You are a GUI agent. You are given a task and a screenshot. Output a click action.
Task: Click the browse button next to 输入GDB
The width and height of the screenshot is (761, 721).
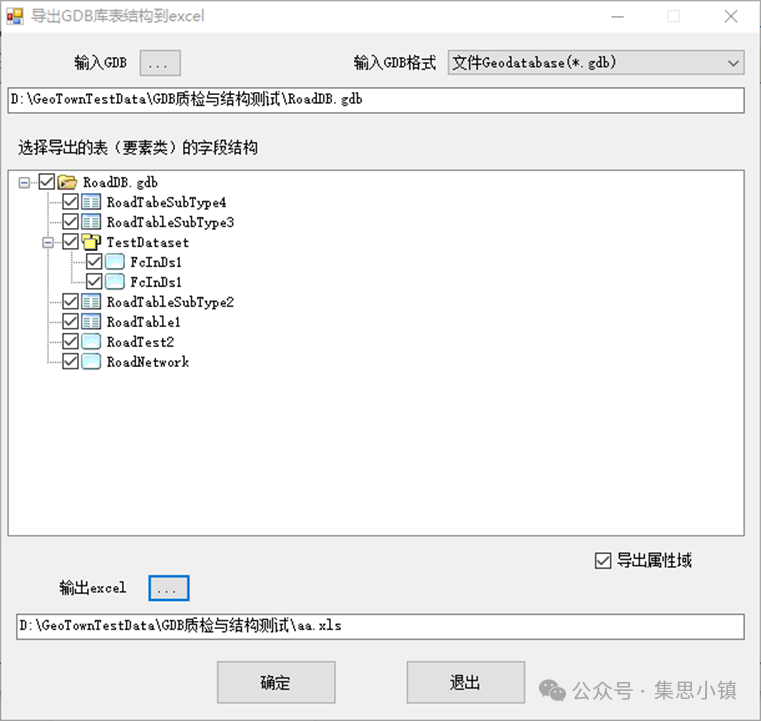click(160, 63)
